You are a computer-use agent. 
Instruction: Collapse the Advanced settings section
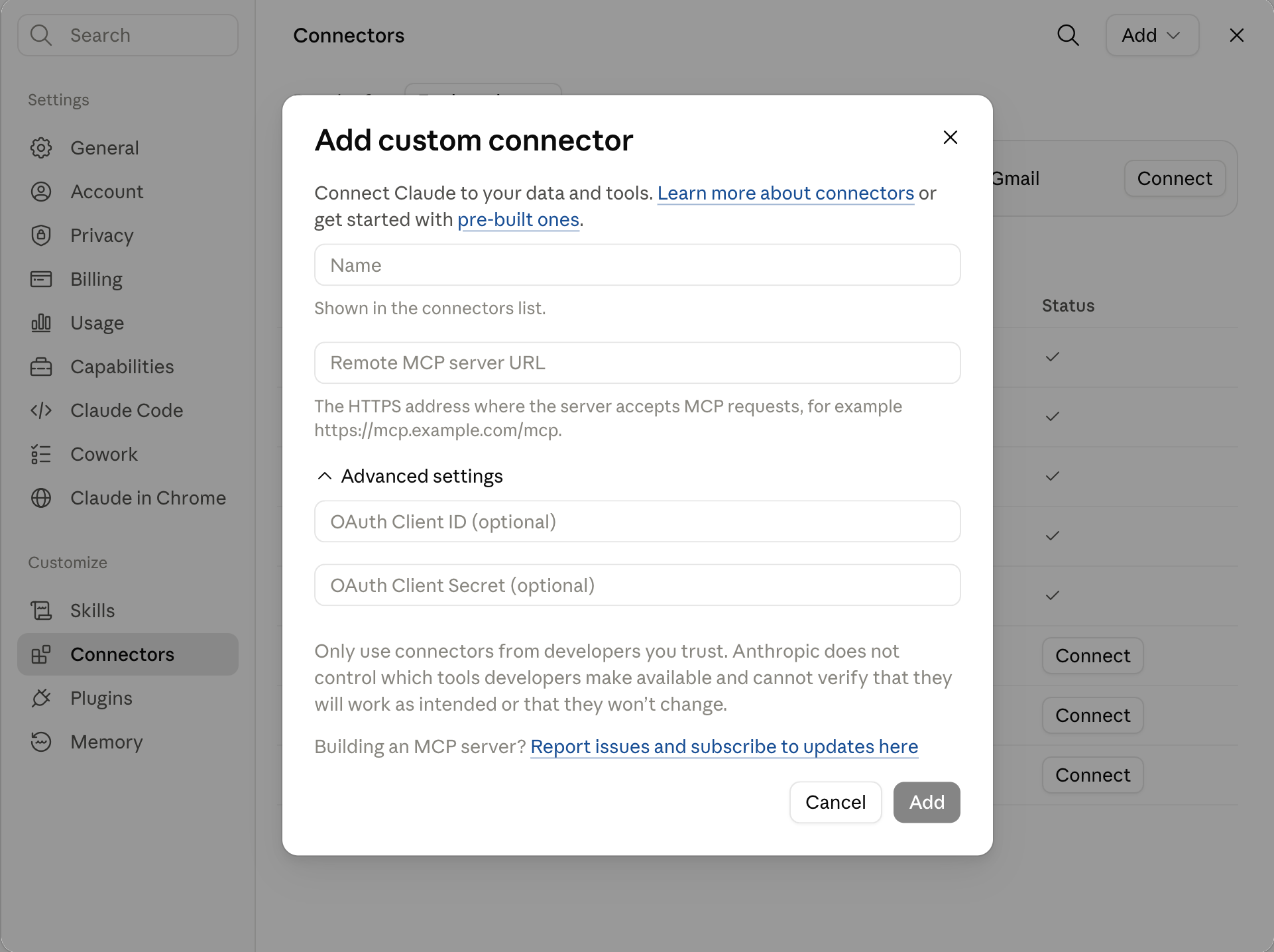click(409, 476)
